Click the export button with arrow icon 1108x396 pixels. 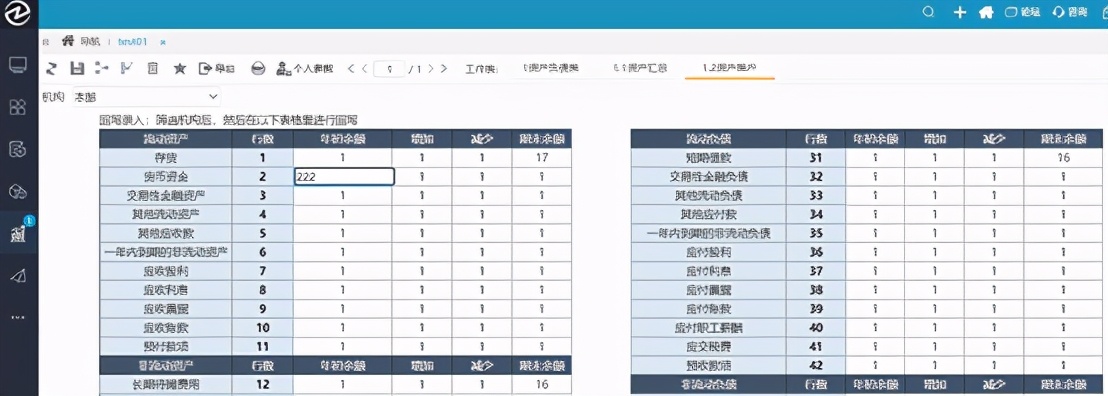216,69
